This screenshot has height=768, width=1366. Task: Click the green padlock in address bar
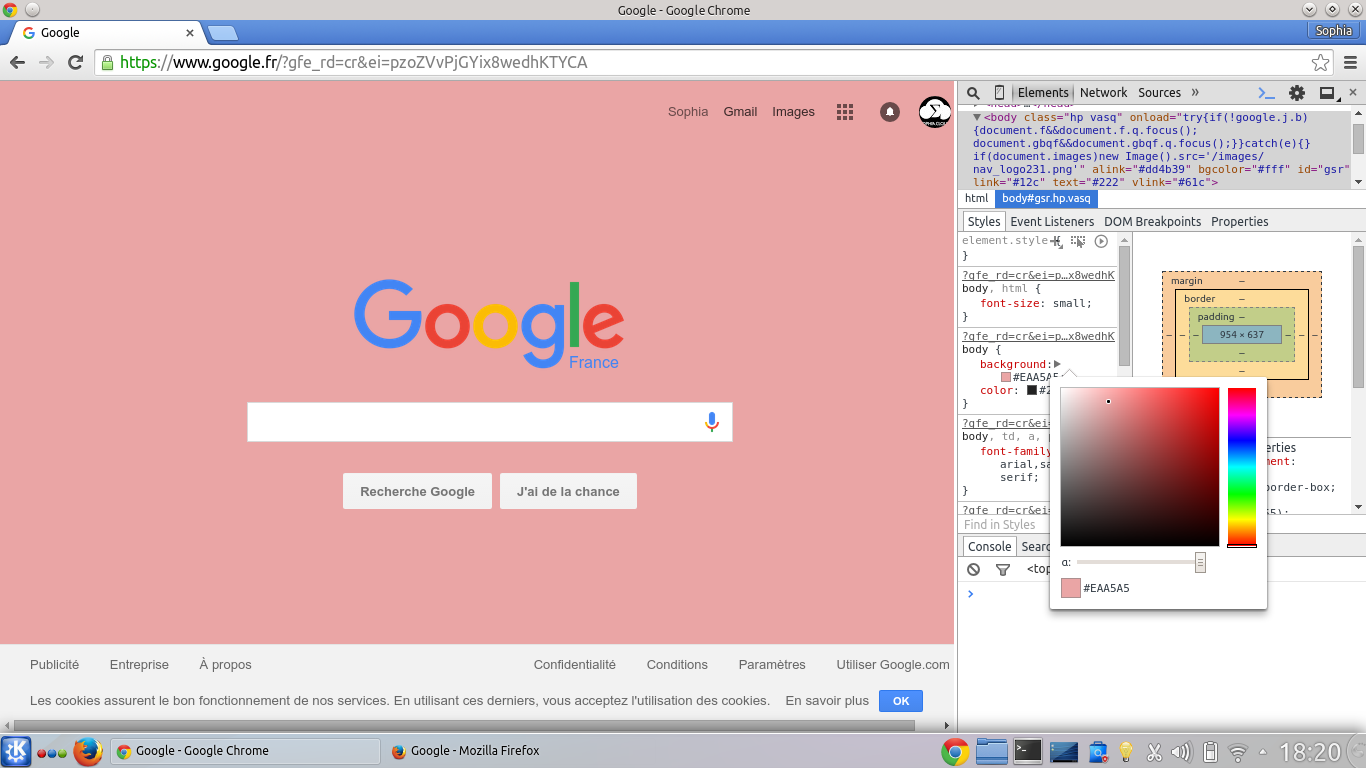(107, 62)
